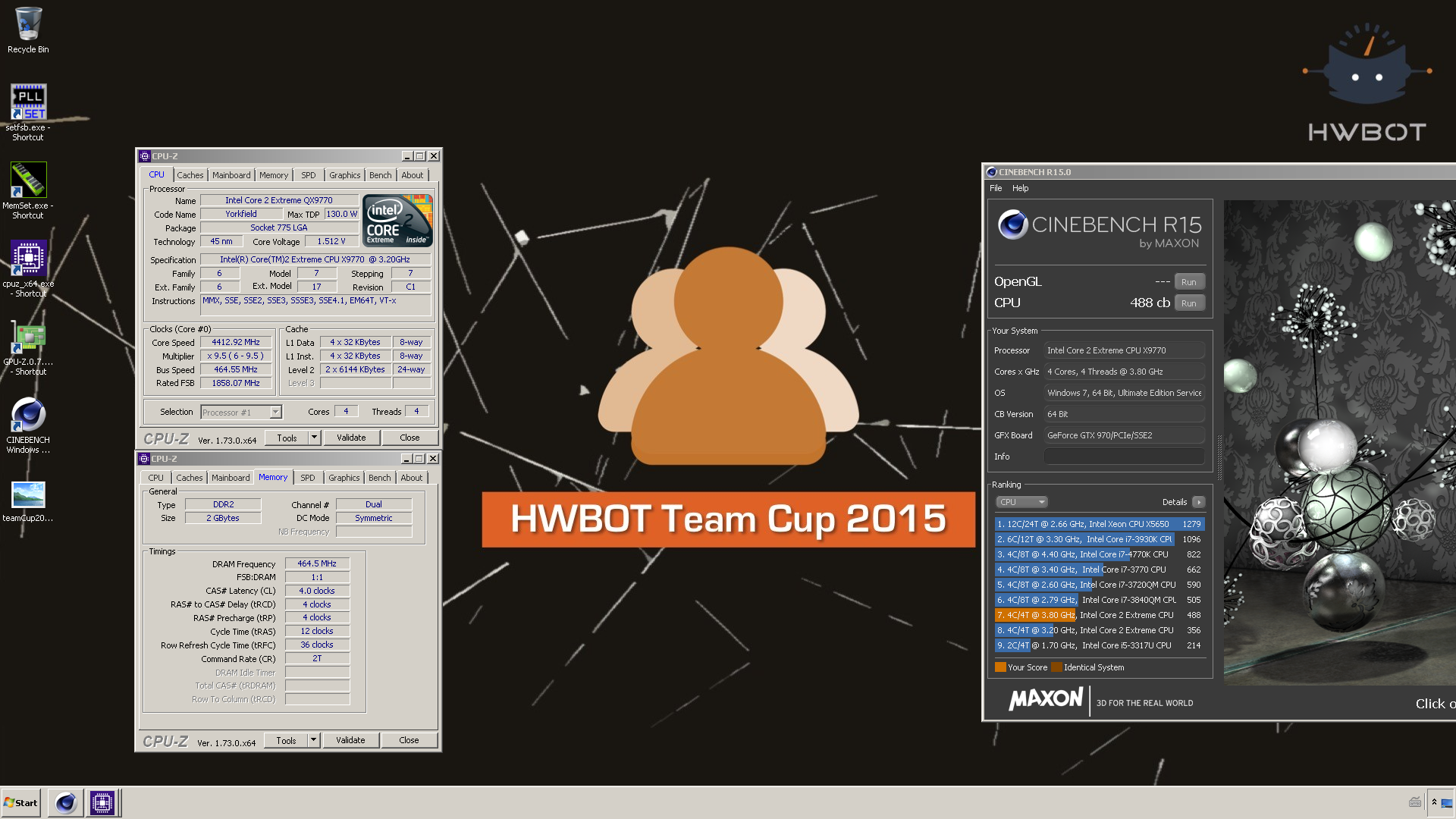Image resolution: width=1456 pixels, height=819 pixels.
Task: Open File menu in Cinebench
Action: click(996, 188)
